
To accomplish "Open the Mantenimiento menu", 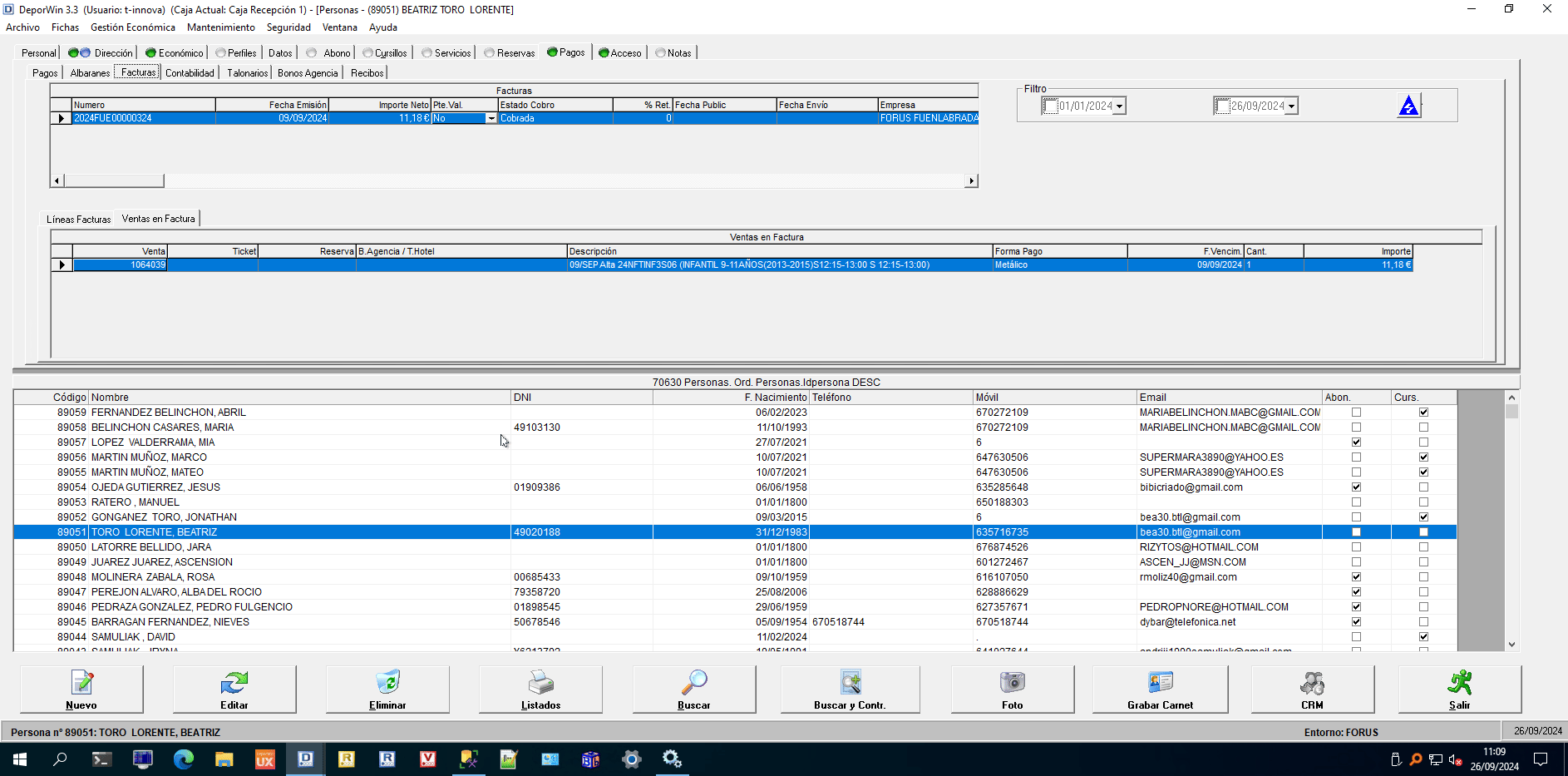I will pyautogui.click(x=221, y=27).
